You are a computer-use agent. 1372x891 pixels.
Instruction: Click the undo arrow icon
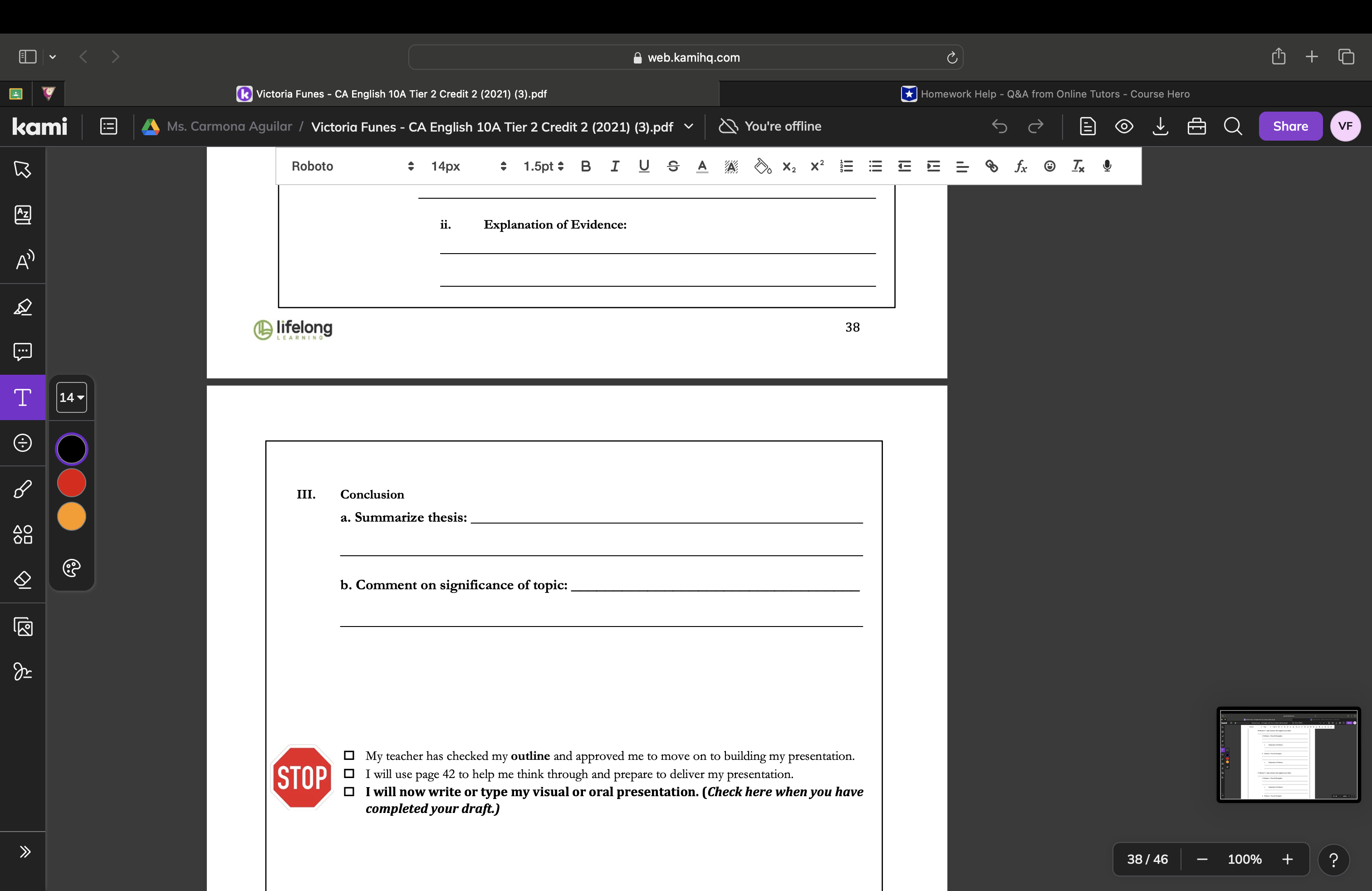point(999,126)
